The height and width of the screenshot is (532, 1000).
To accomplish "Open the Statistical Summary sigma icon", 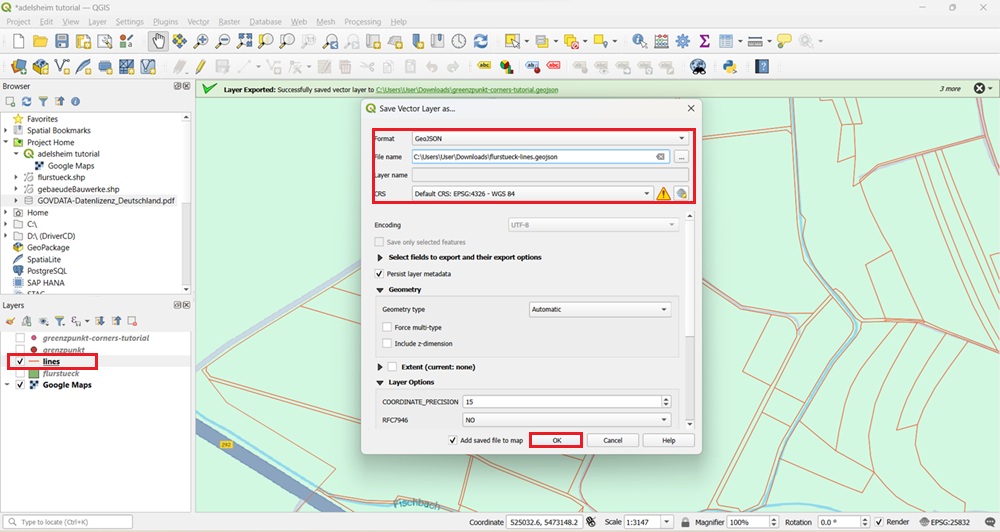I will (x=704, y=41).
